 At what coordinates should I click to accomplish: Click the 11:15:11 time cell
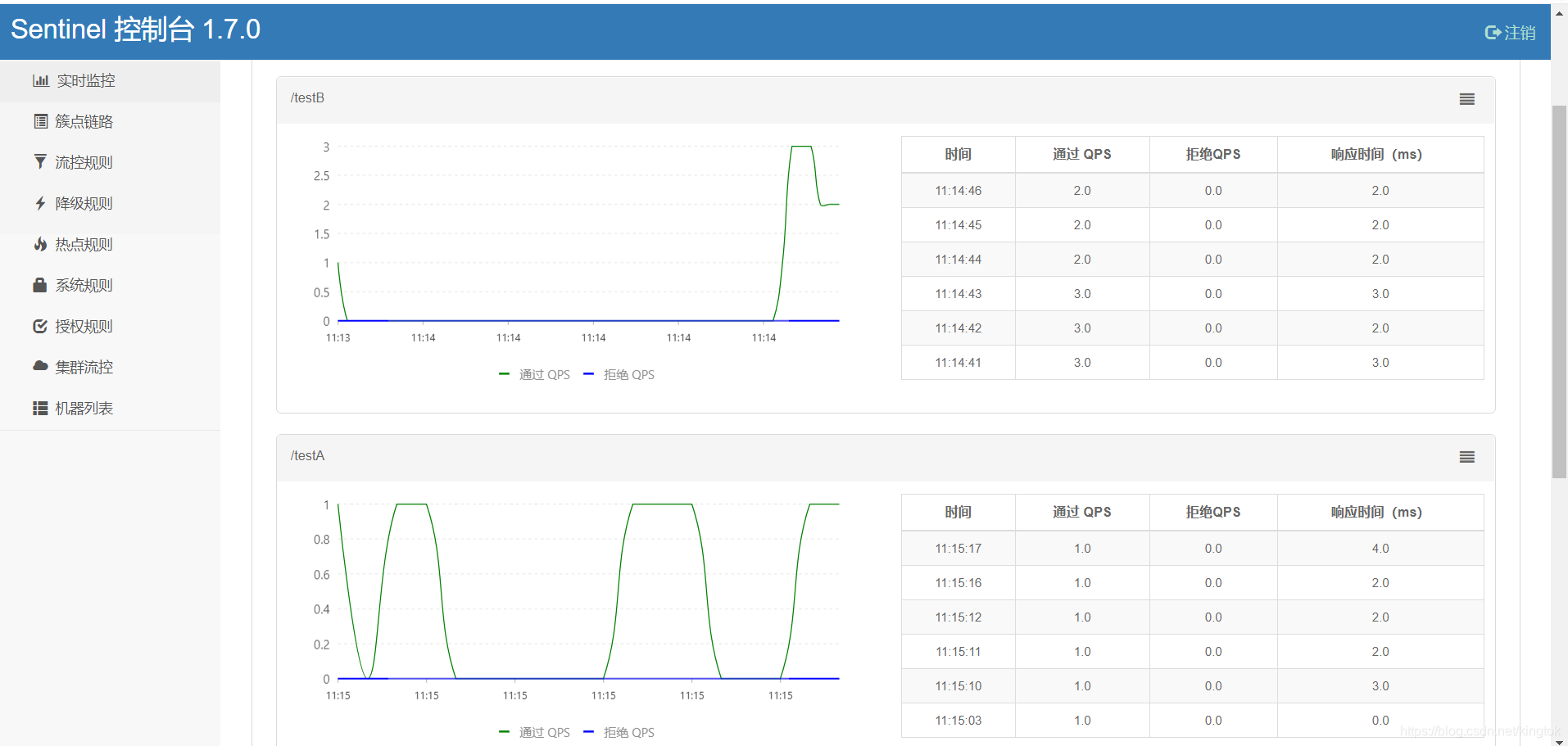[x=958, y=652]
